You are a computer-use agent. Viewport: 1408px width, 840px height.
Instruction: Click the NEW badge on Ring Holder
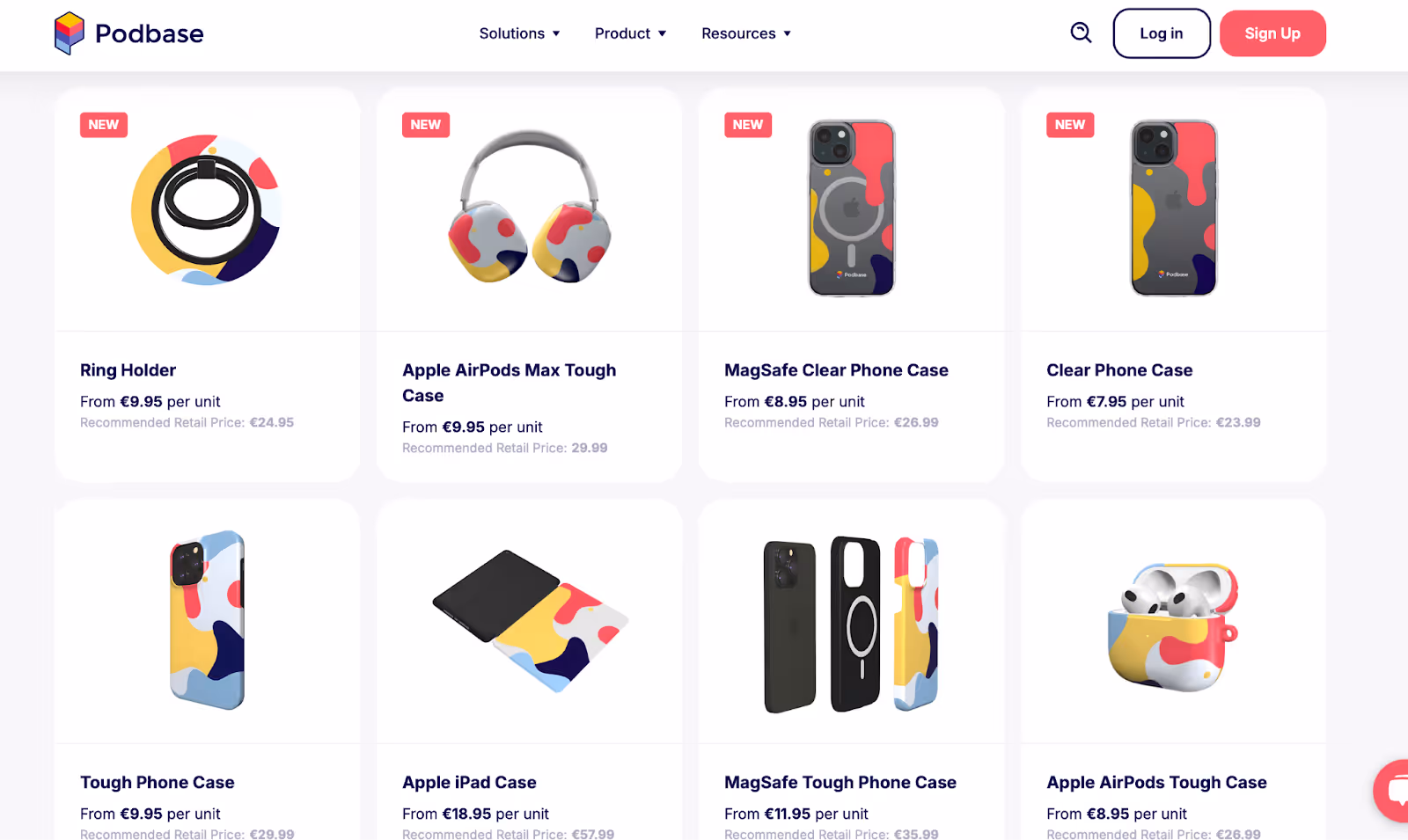tap(104, 125)
